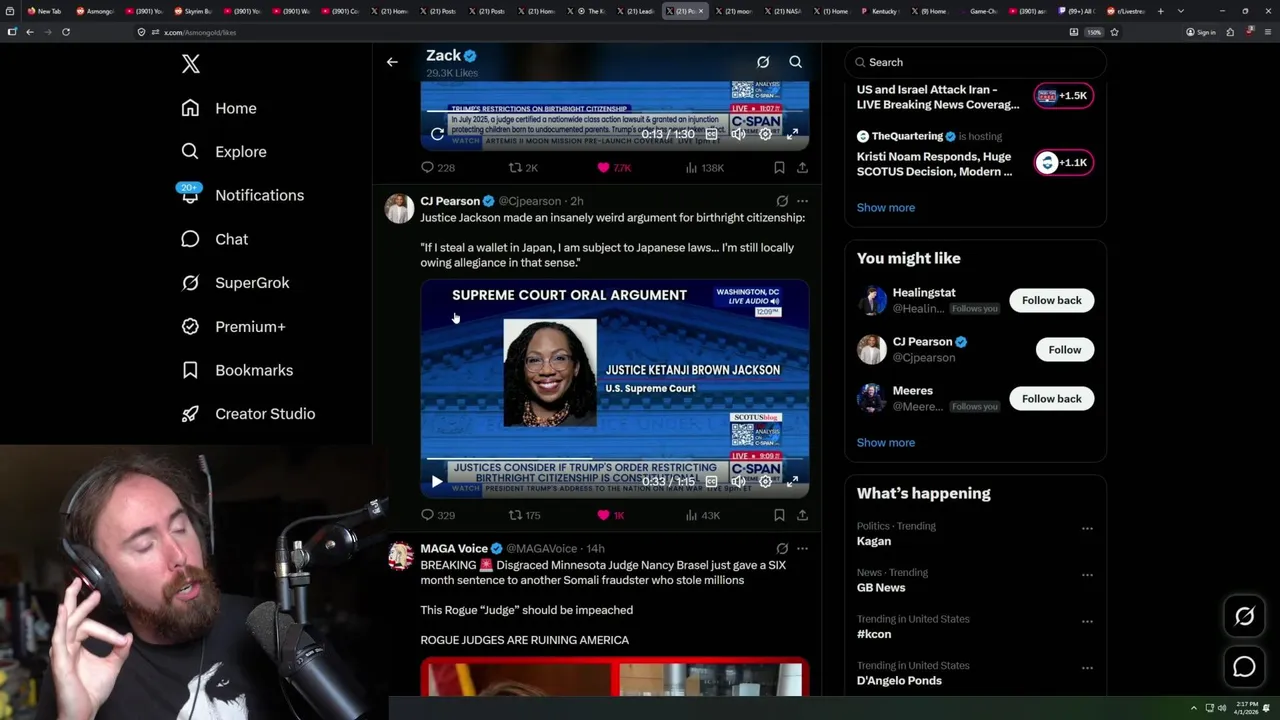This screenshot has width=1280, height=720.
Task: Open more options for D'Angelo Ponds trend
Action: [x=1087, y=668]
